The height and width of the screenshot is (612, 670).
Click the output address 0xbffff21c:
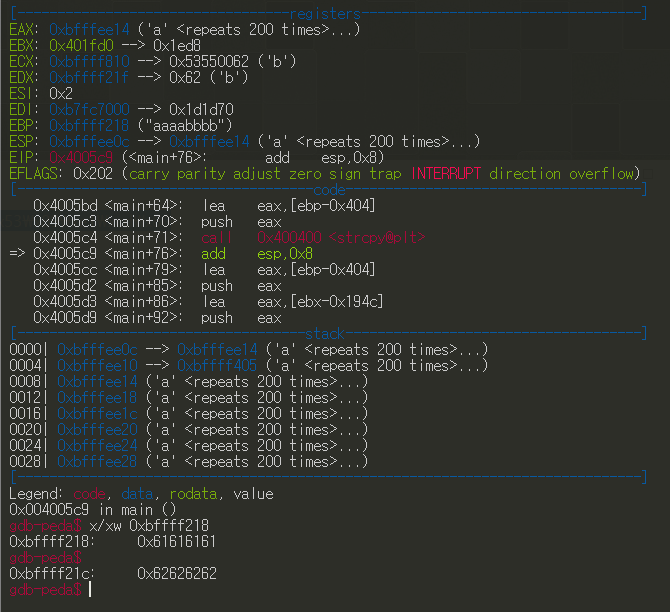[x=52, y=574]
